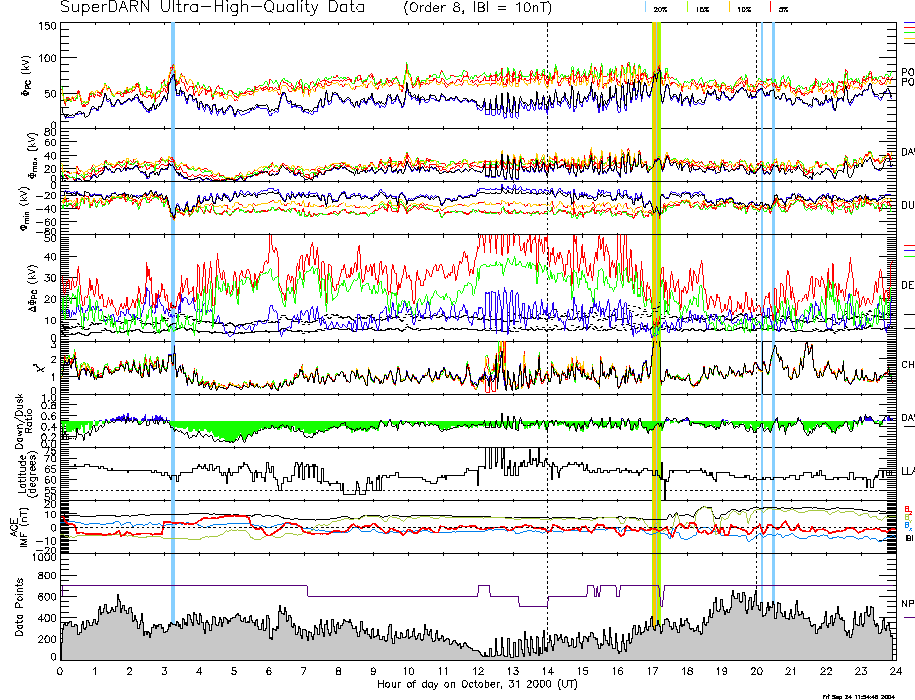Click the light blue 20% legend swatch
The width and height of the screenshot is (915, 700).
pyautogui.click(x=646, y=8)
